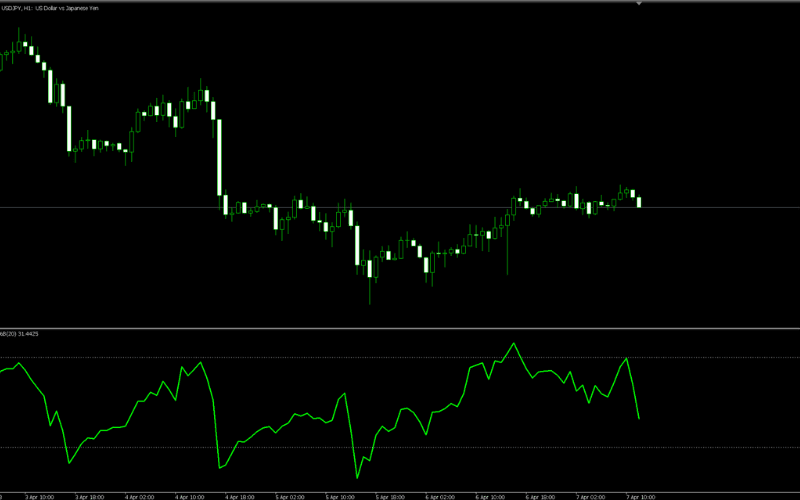Click the '5 Apr 18:00' time axis label
This screenshot has width=800, height=500.
coord(388,495)
